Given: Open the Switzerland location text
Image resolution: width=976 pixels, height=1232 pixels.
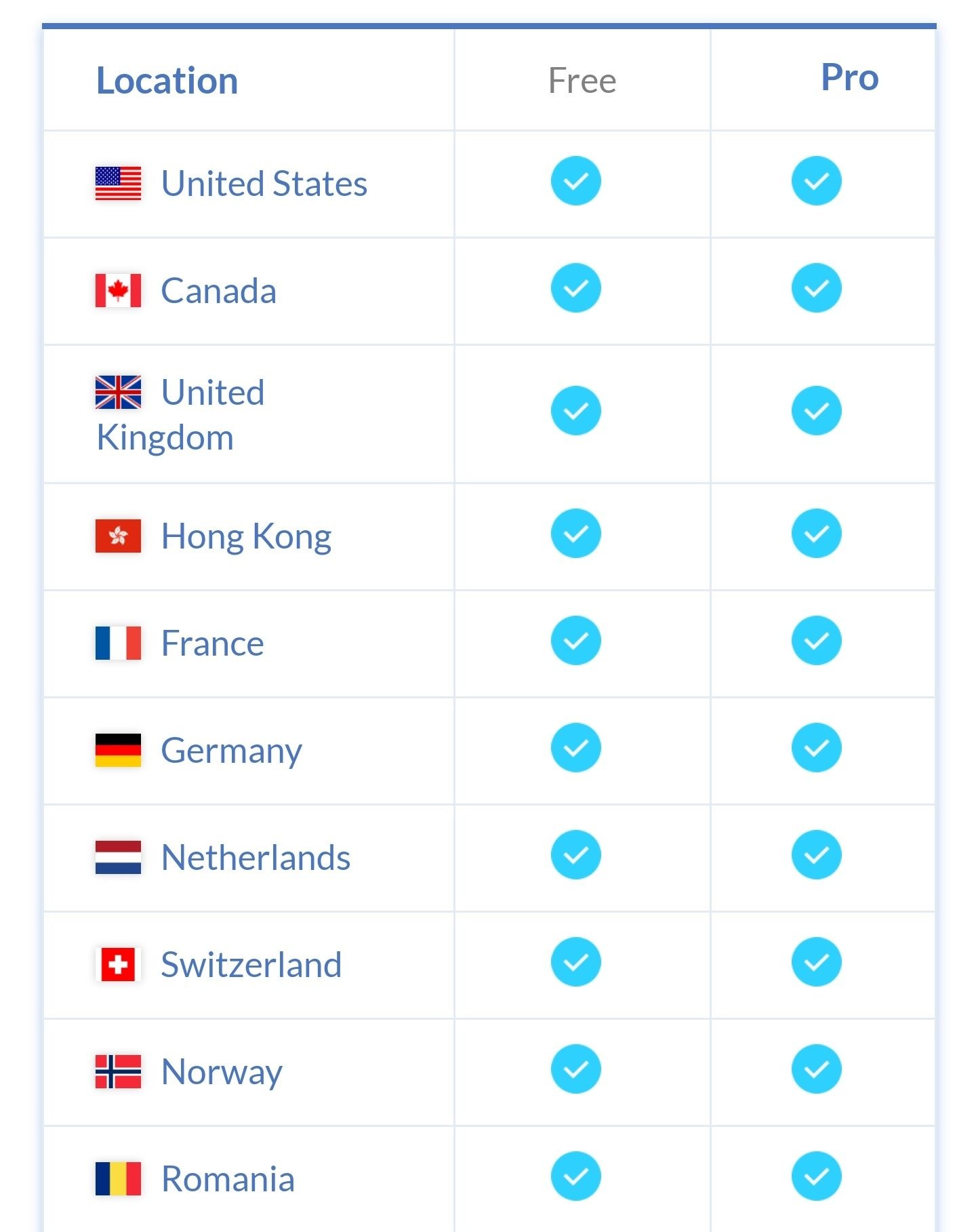Looking at the screenshot, I should point(251,965).
